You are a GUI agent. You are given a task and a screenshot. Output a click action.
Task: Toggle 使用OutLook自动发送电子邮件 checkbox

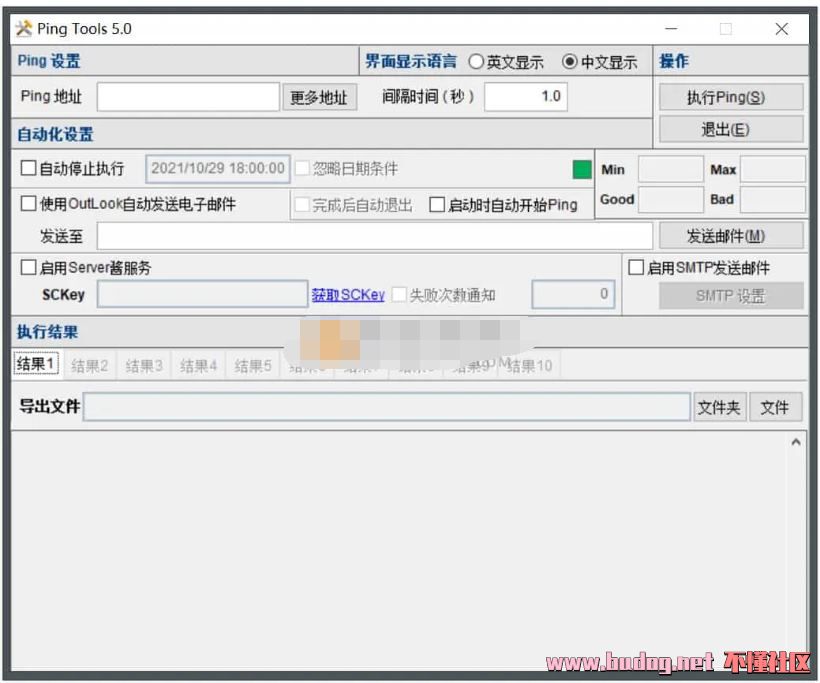29,204
